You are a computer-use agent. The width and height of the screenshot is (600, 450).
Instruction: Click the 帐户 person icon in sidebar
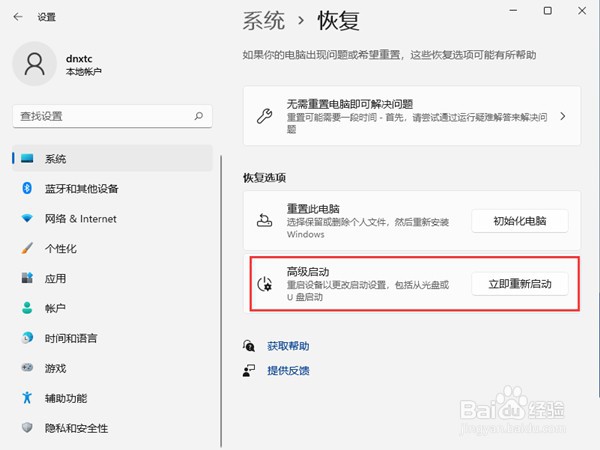pos(27,308)
